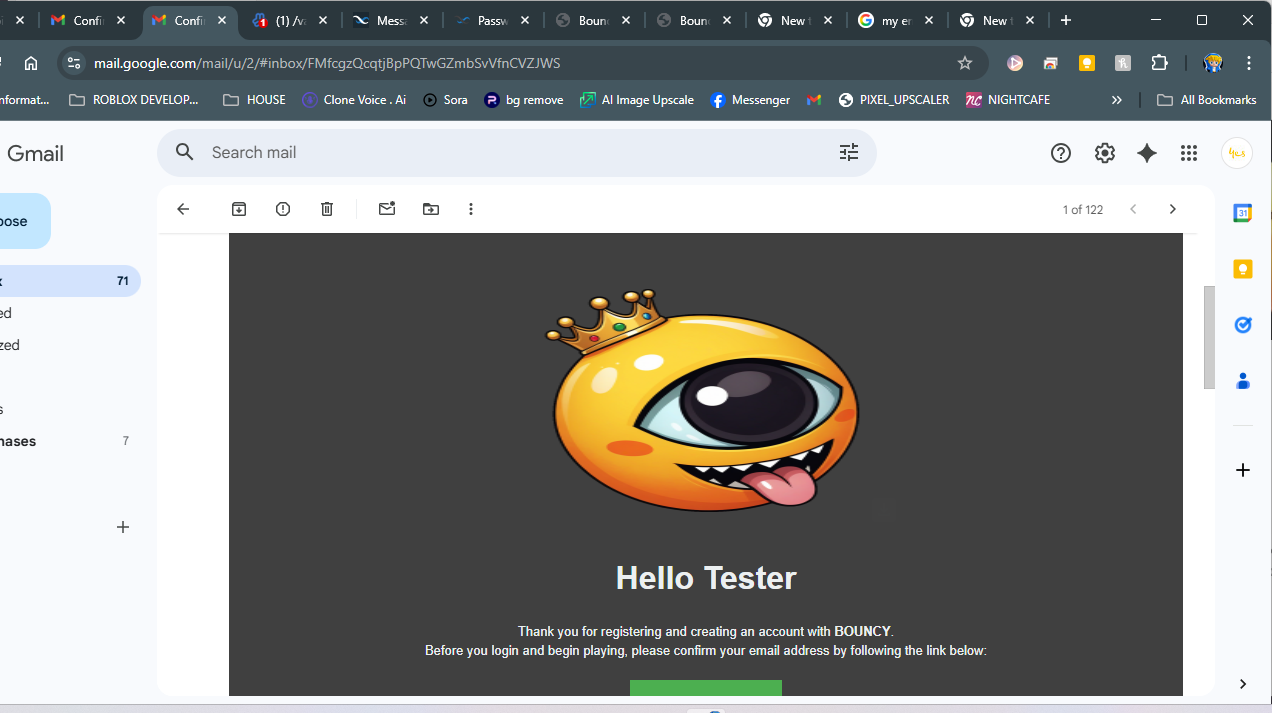
Task: Hide the side panel with chevron
Action: pyautogui.click(x=1242, y=684)
